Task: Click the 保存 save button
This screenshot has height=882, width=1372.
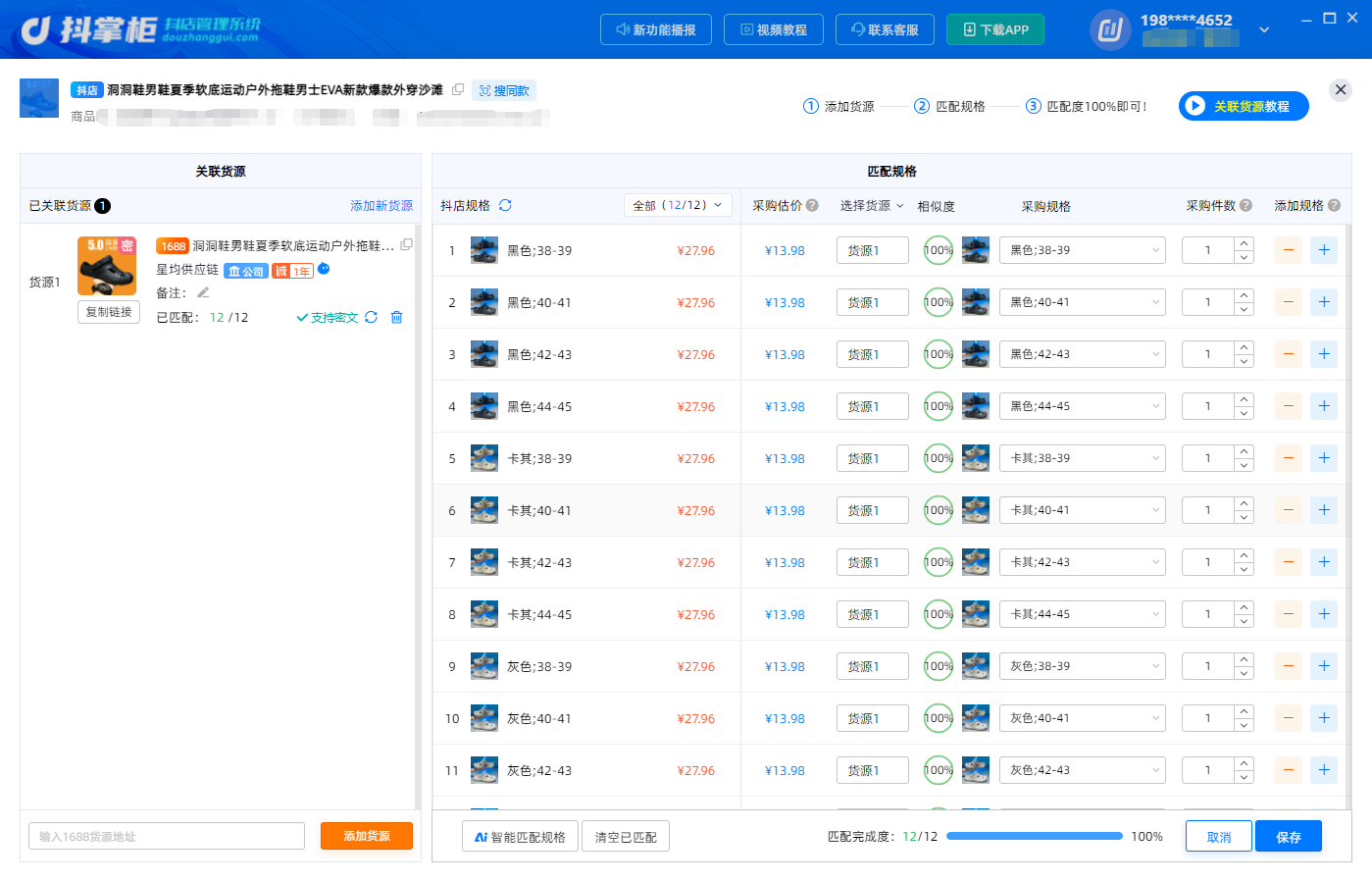Action: coord(1289,837)
